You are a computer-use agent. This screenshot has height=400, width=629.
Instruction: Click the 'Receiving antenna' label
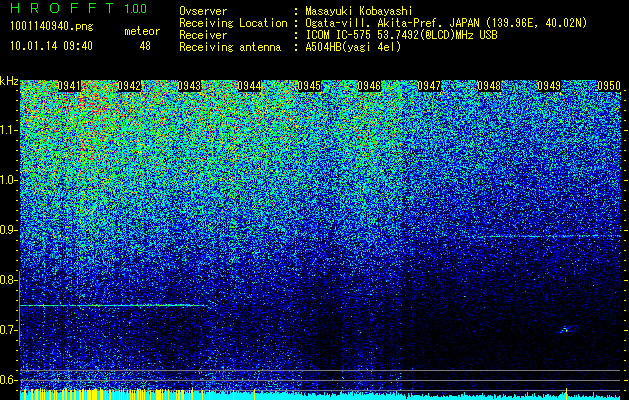(230, 47)
